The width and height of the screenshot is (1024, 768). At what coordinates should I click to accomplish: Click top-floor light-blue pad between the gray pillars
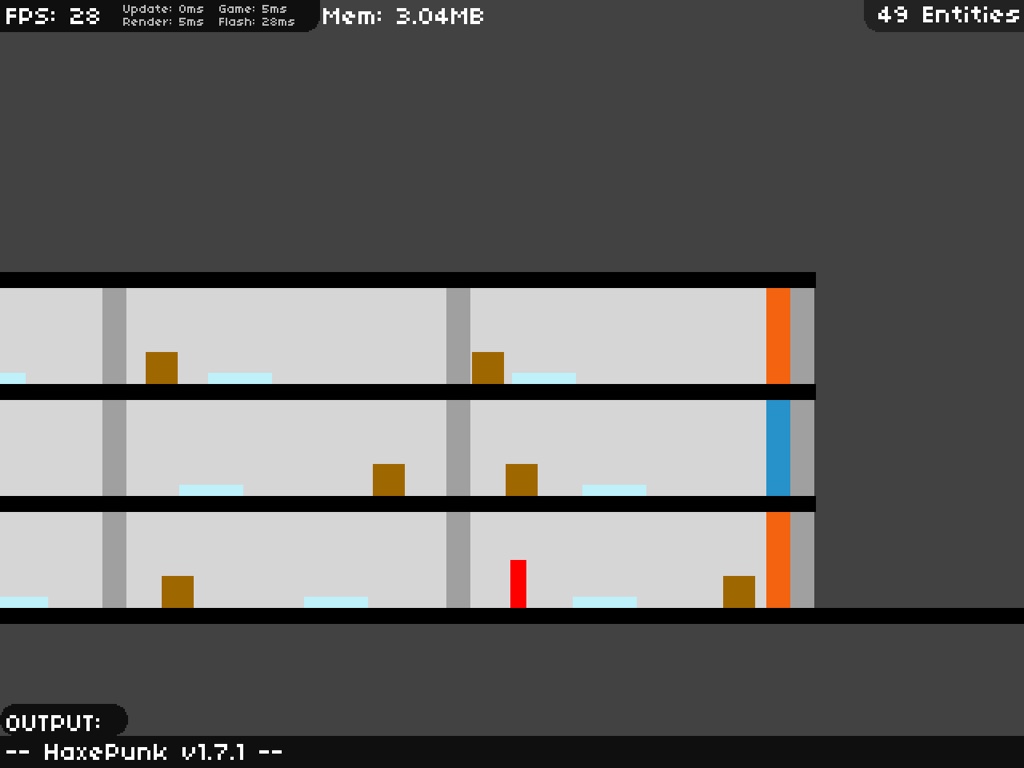coord(240,378)
